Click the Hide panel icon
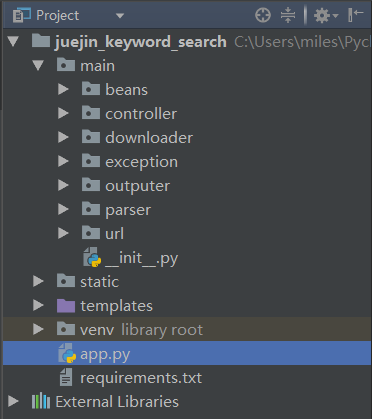The image size is (372, 419). (x=355, y=15)
